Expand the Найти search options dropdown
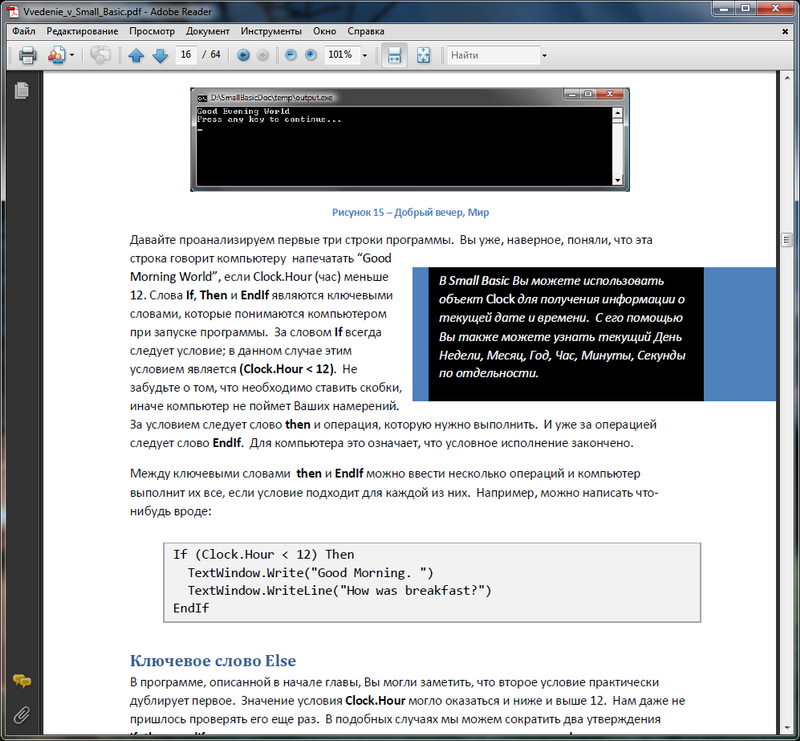The width and height of the screenshot is (800, 741). pyautogui.click(x=544, y=55)
